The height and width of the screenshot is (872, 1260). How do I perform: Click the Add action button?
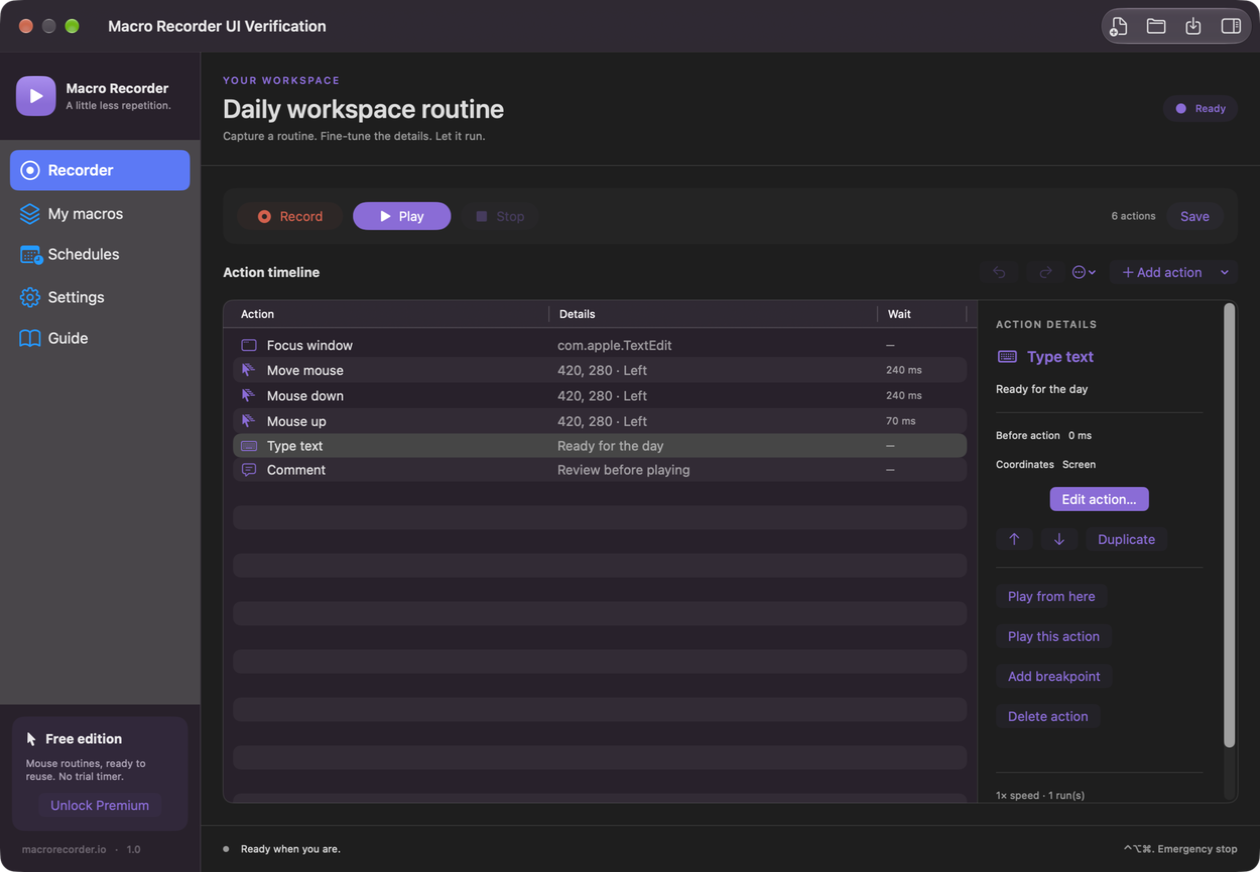coord(1162,272)
